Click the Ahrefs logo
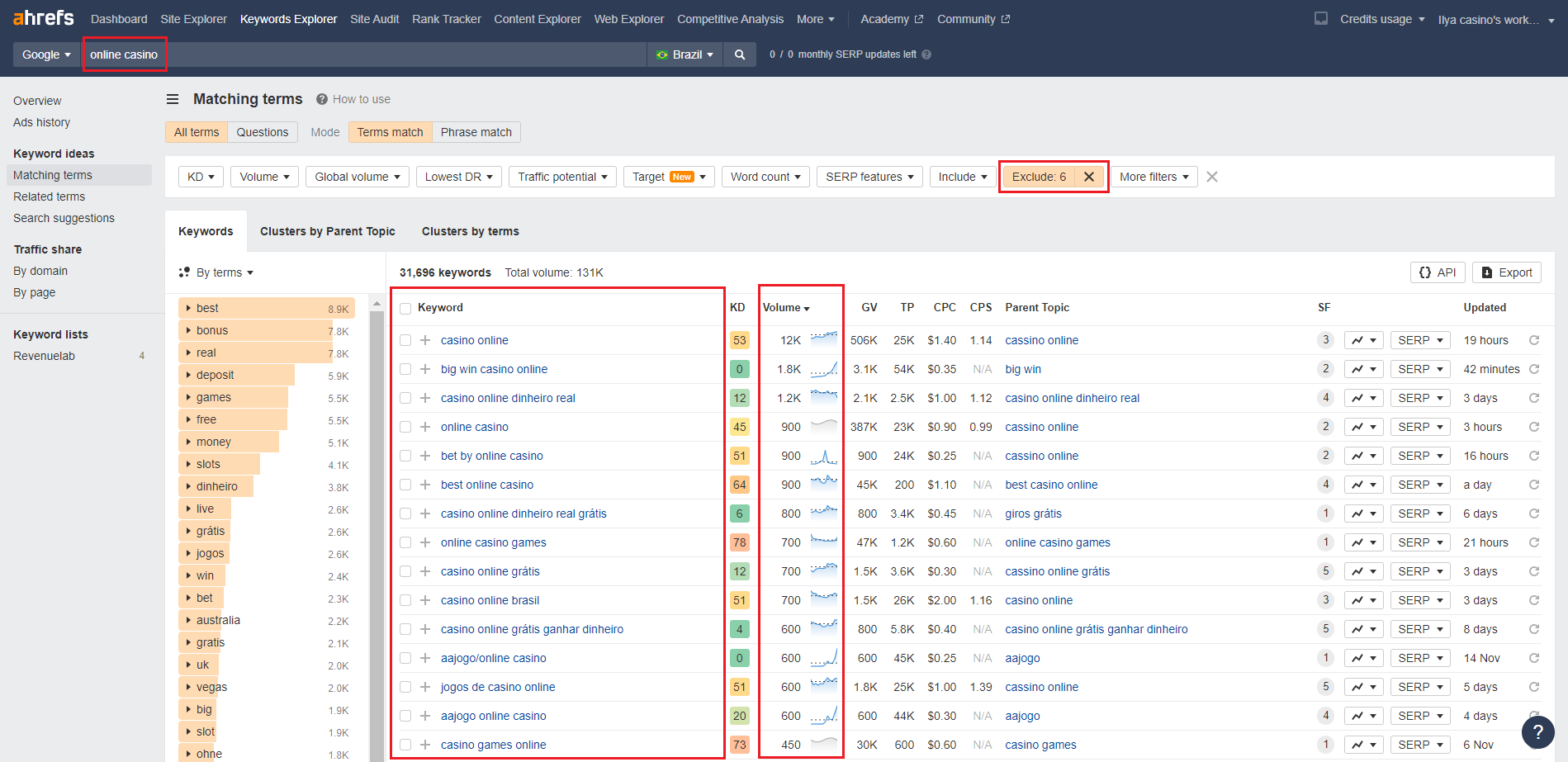This screenshot has width=1568, height=762. coord(44,18)
